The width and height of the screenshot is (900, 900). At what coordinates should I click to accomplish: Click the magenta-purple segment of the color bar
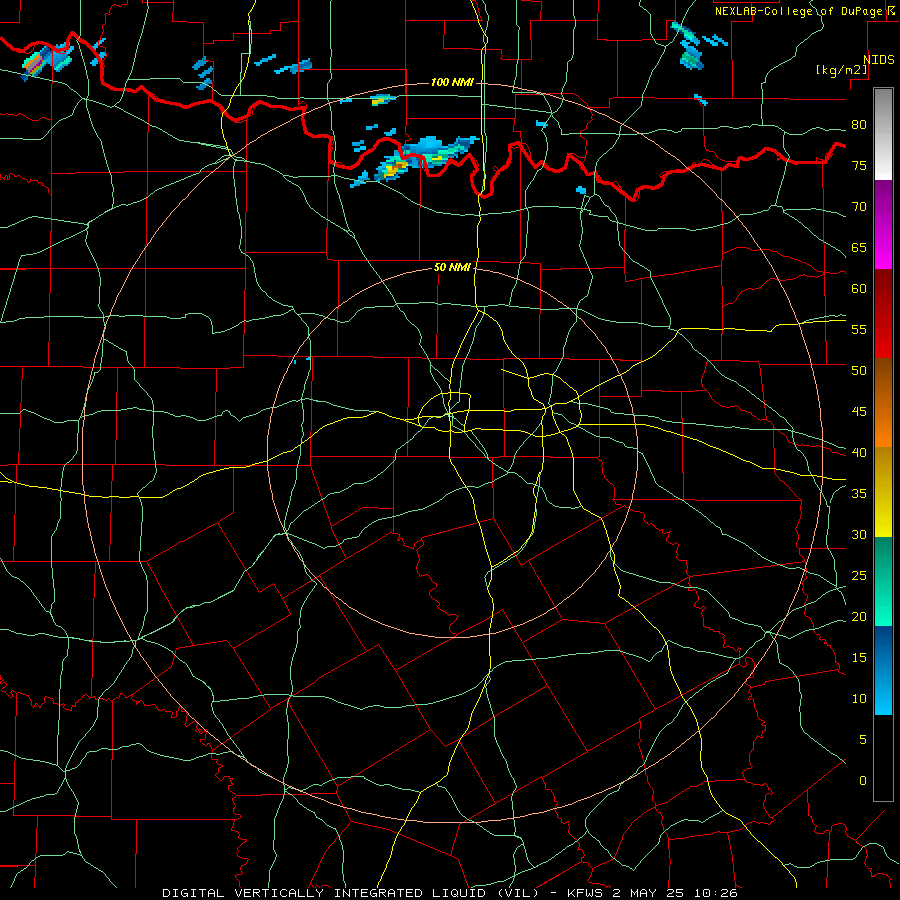pyautogui.click(x=883, y=225)
